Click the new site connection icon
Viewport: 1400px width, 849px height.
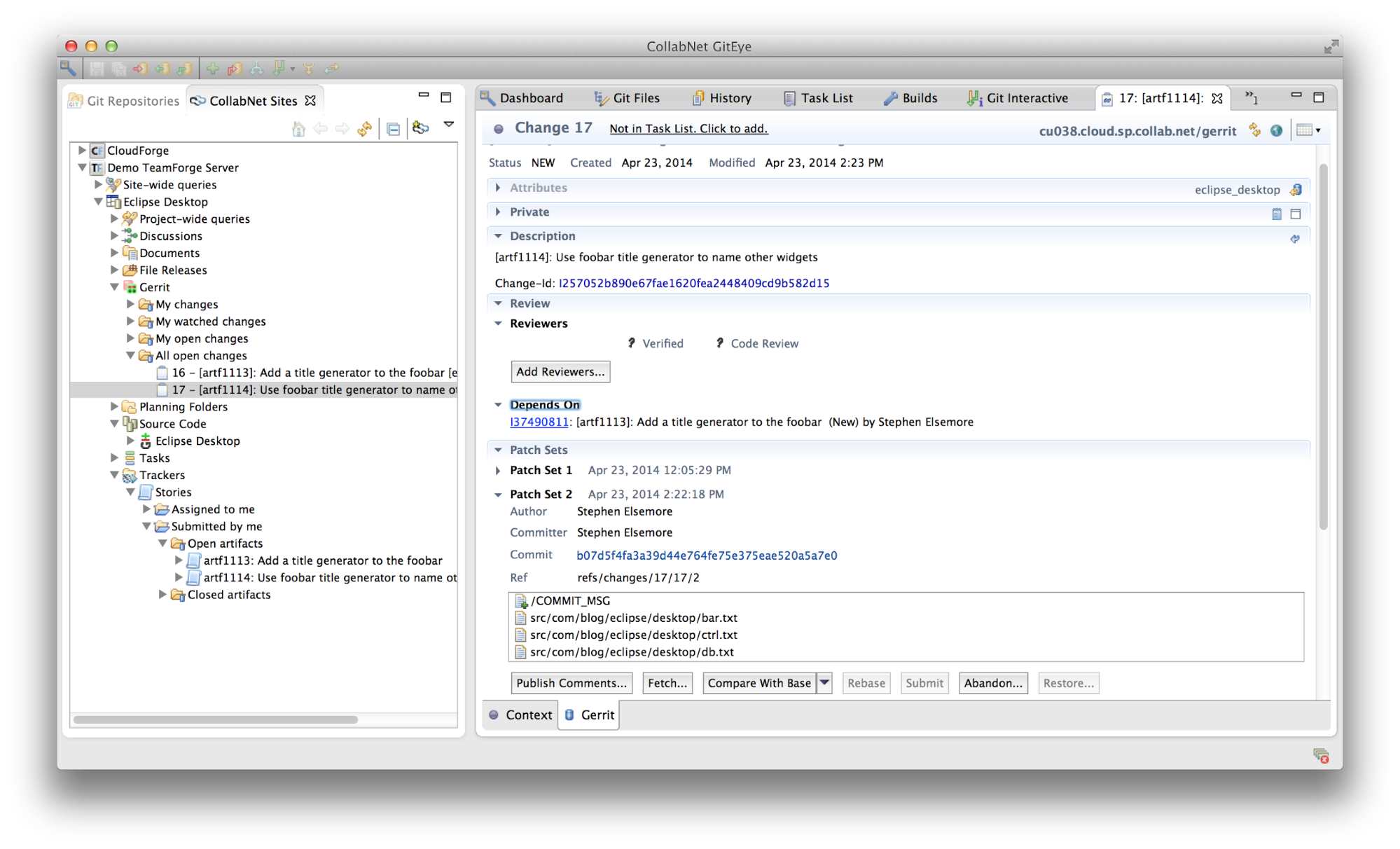coord(419,128)
